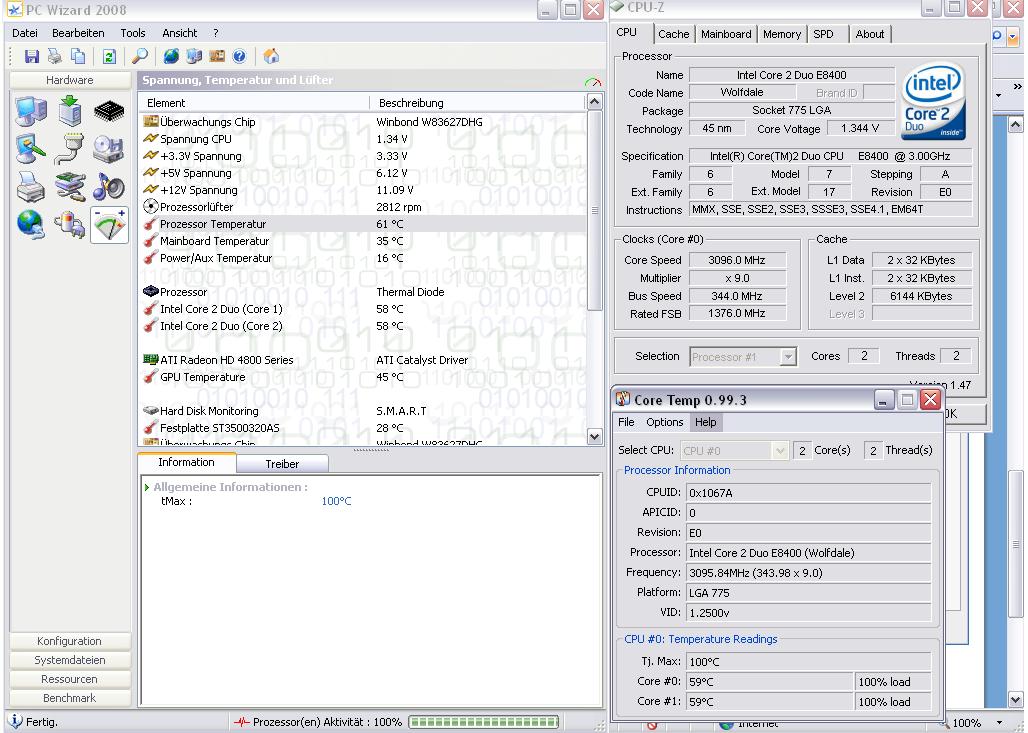Click the Konfiguration category button

(70, 641)
